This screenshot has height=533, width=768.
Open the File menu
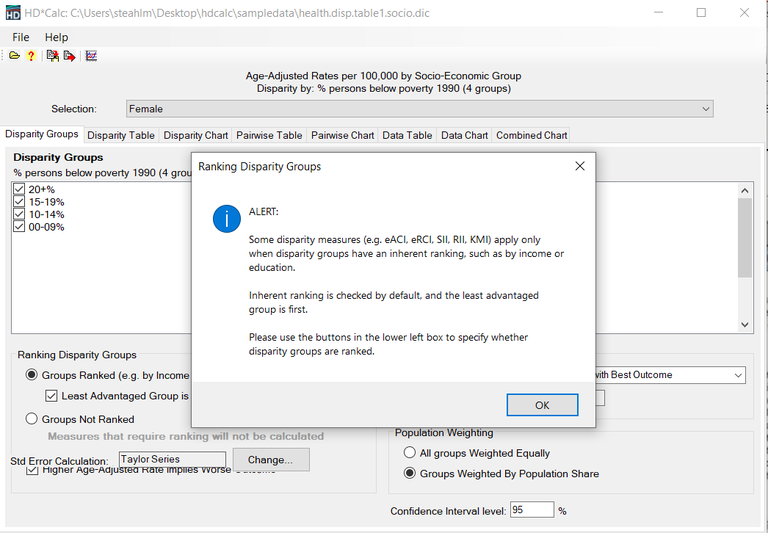(x=21, y=37)
